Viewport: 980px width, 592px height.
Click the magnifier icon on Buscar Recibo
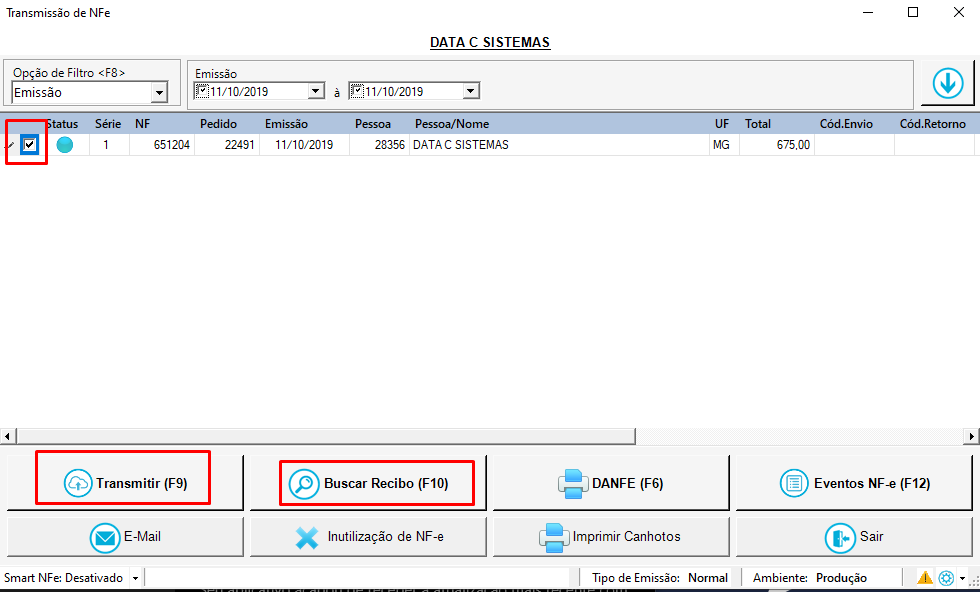[x=304, y=483]
